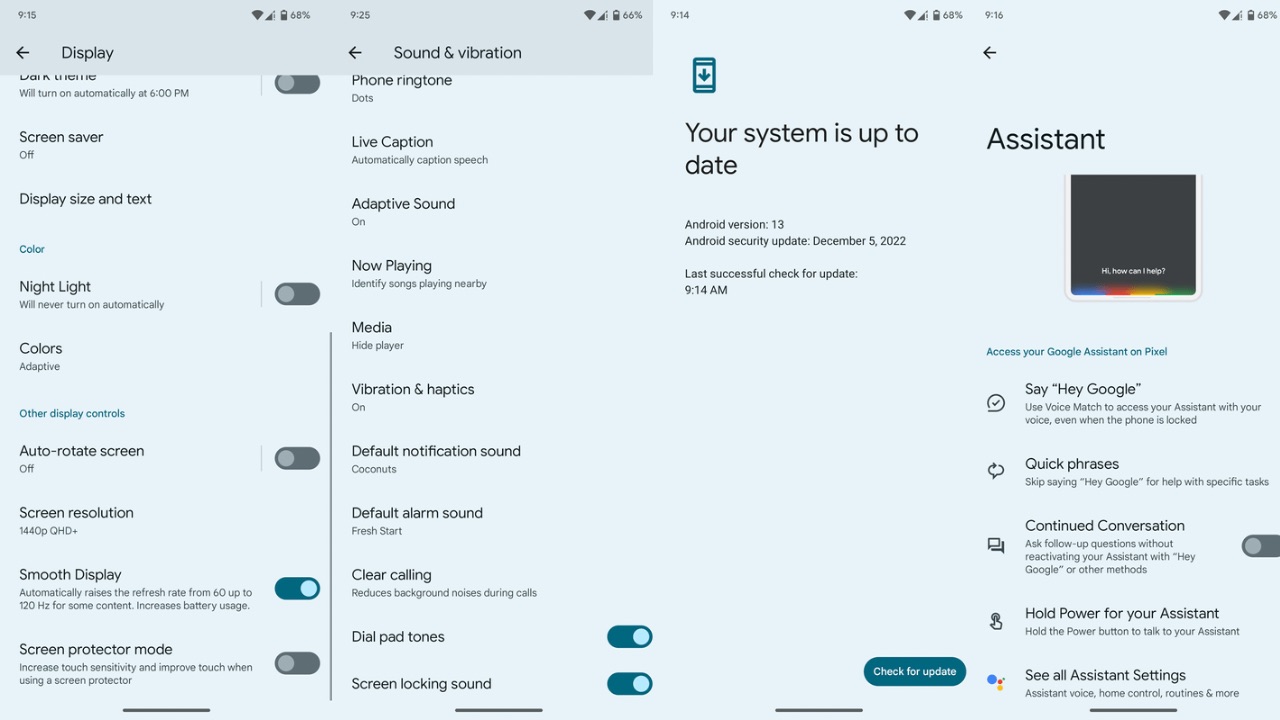The image size is (1280, 720).
Task: Tap the "Other display controls" section header
Action: (72, 413)
